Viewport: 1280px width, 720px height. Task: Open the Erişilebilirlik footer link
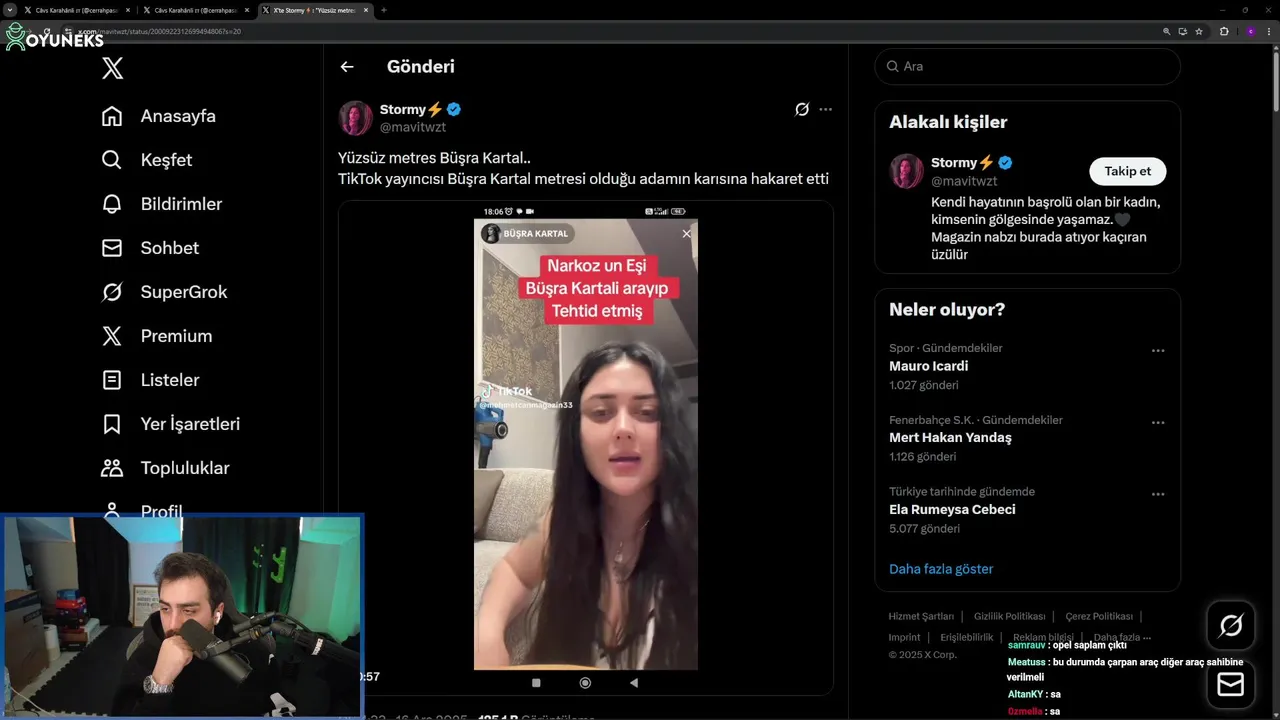click(x=967, y=637)
